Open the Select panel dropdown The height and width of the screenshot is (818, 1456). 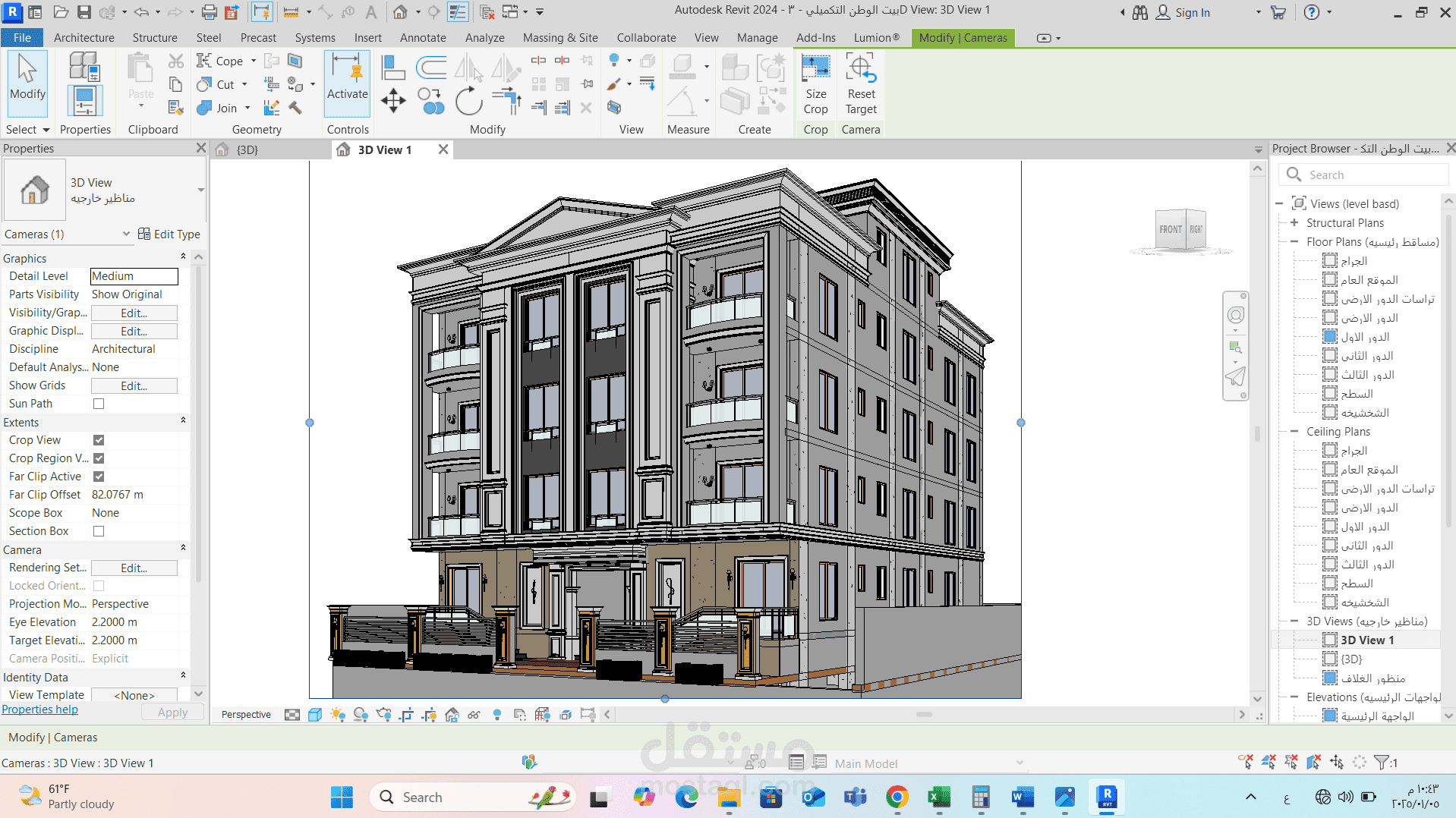click(27, 130)
